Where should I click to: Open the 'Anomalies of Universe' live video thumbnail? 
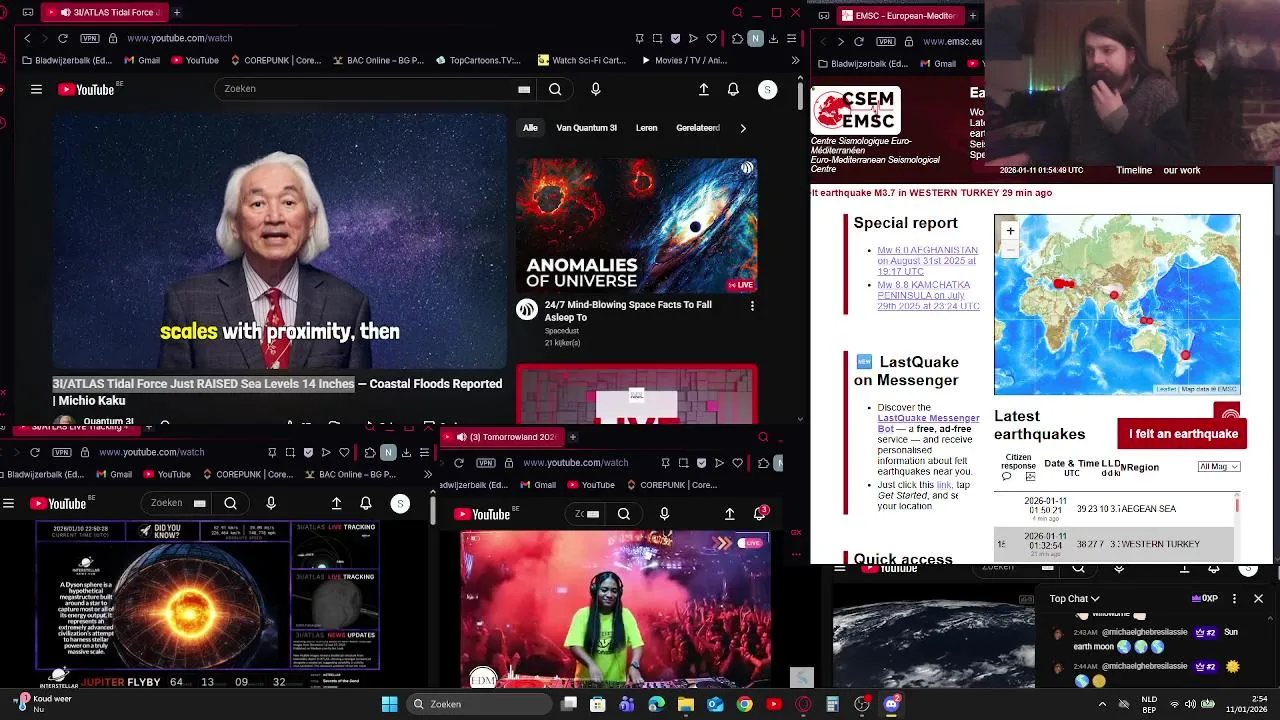tap(637, 226)
